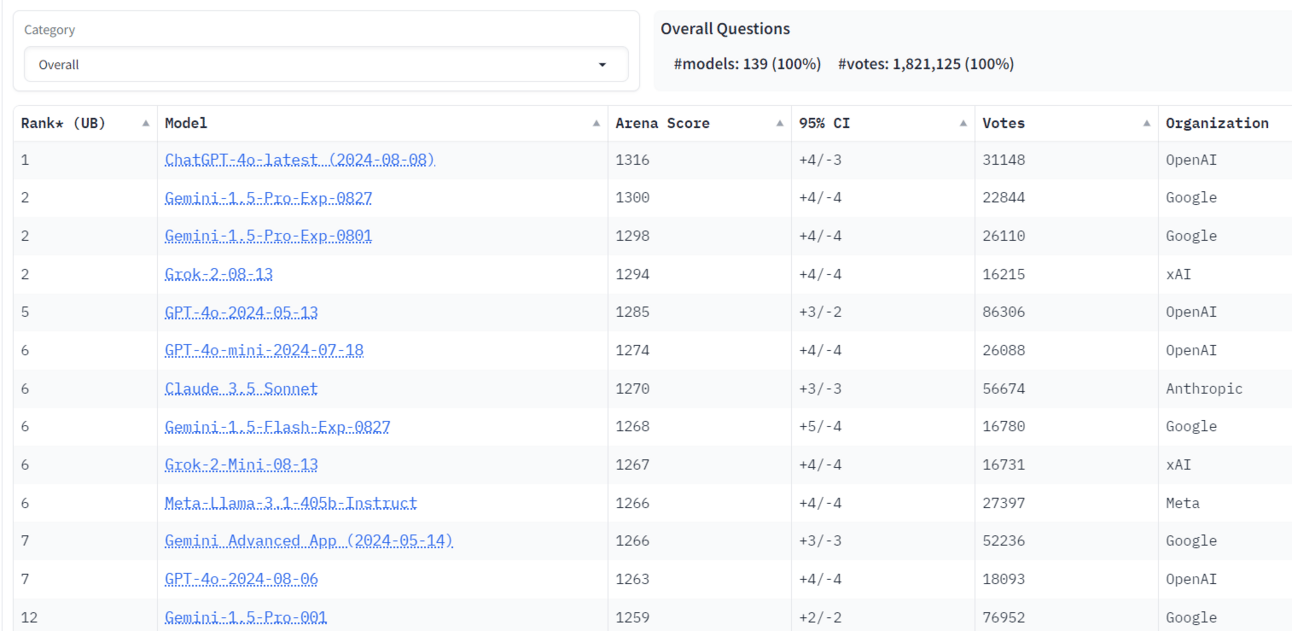Viewport: 1292px width, 631px height.
Task: Select Votes cell 26110
Action: click(x=1066, y=236)
